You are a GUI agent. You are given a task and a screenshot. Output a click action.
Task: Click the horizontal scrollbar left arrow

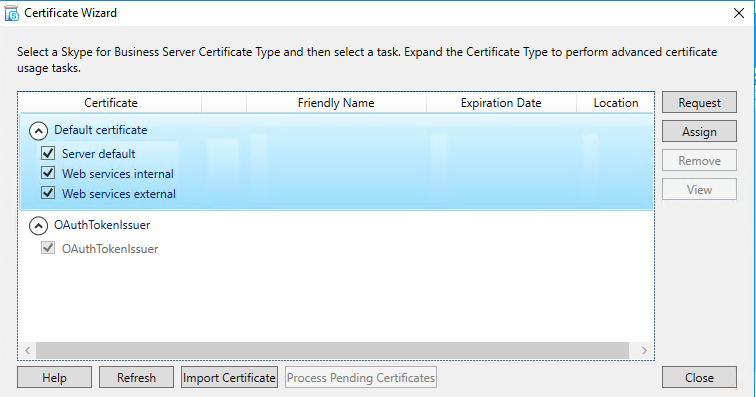27,350
